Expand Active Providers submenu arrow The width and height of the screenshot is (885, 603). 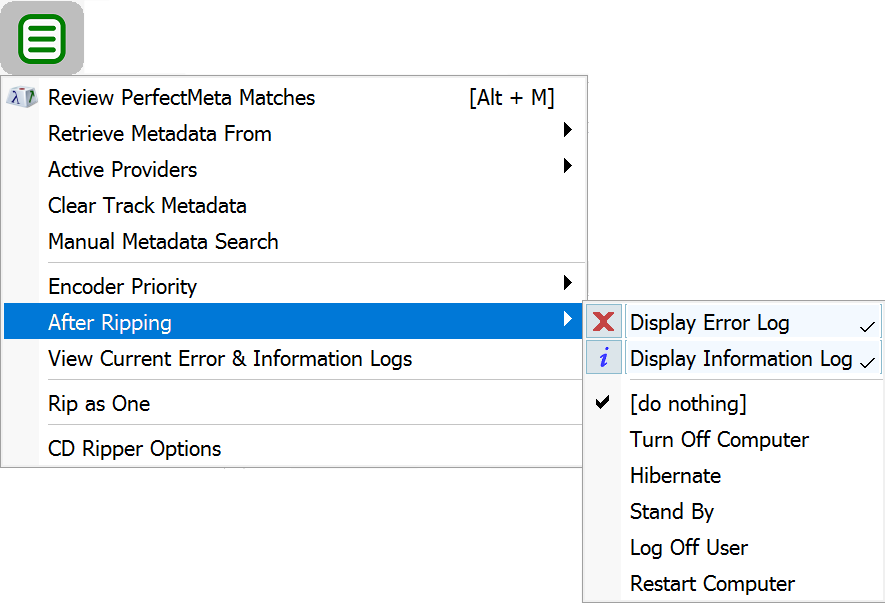[x=567, y=166]
